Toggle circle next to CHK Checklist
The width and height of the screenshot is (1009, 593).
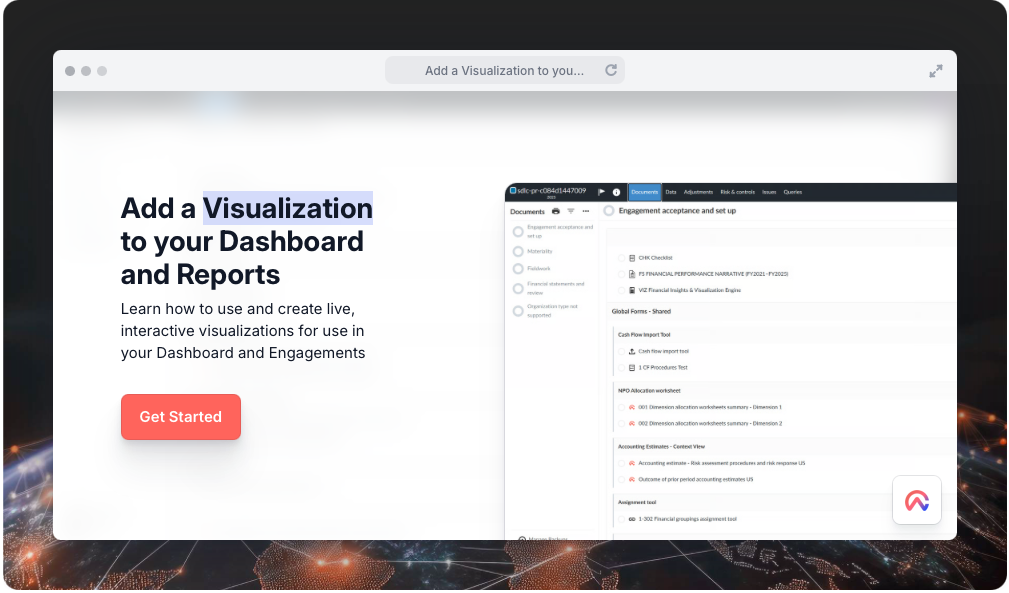(622, 258)
